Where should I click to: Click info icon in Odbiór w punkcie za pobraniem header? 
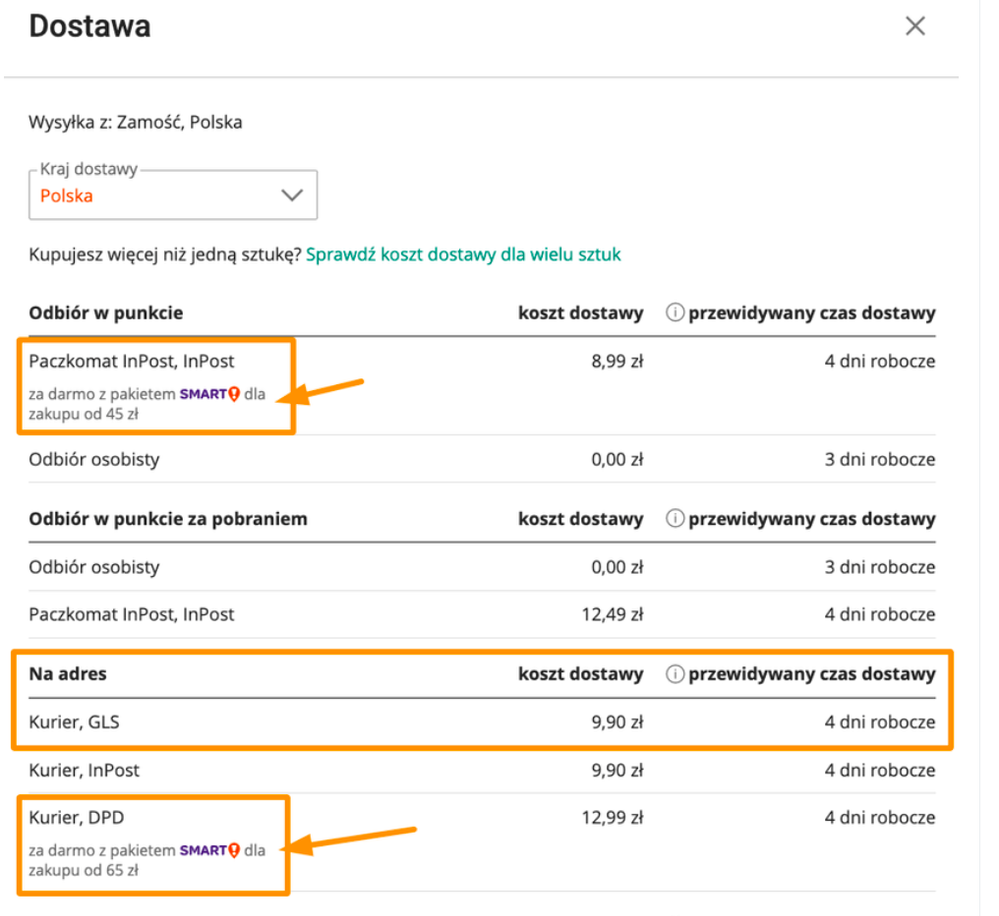tap(675, 519)
